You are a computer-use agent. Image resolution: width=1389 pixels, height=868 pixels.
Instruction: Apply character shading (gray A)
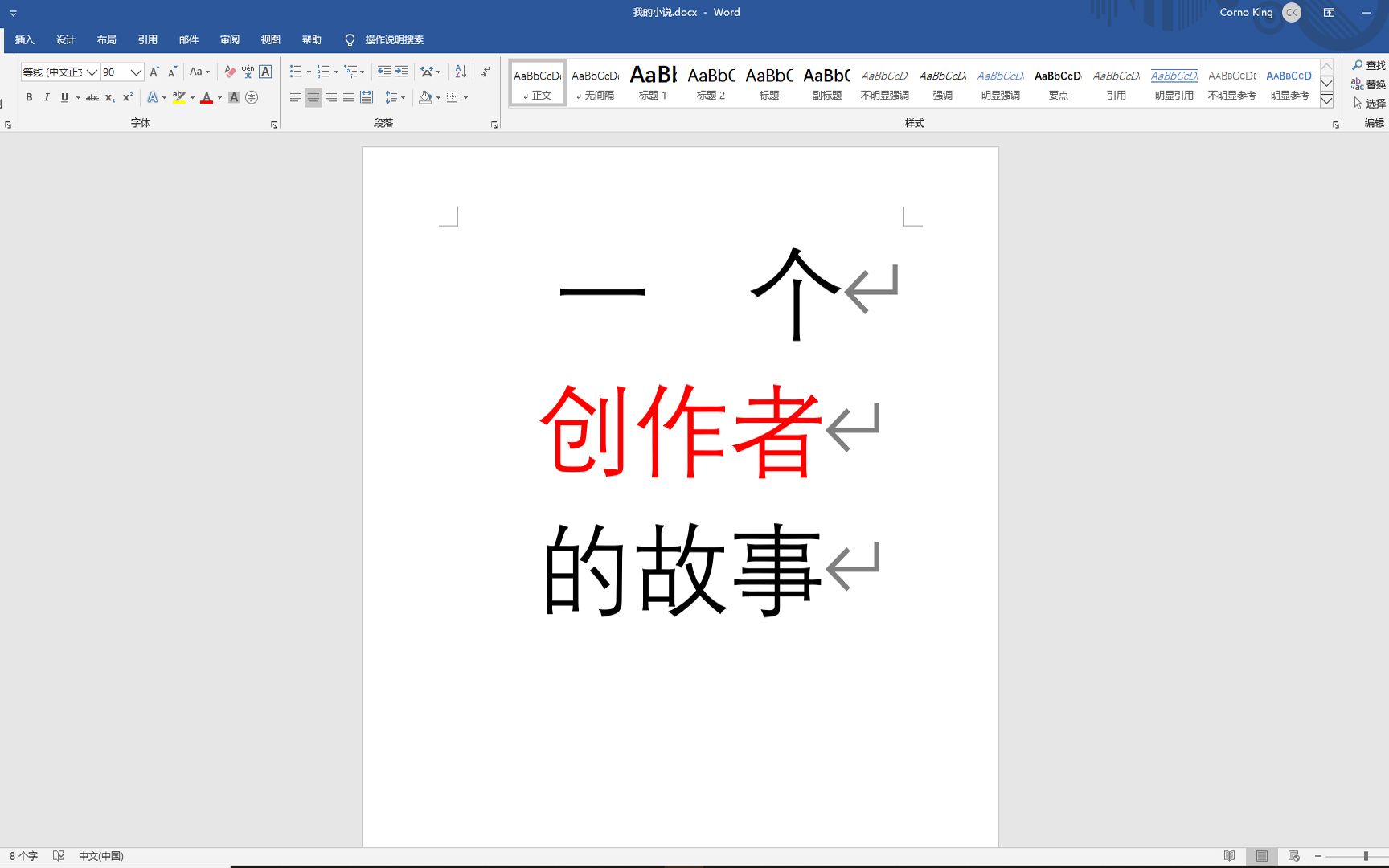[x=234, y=97]
